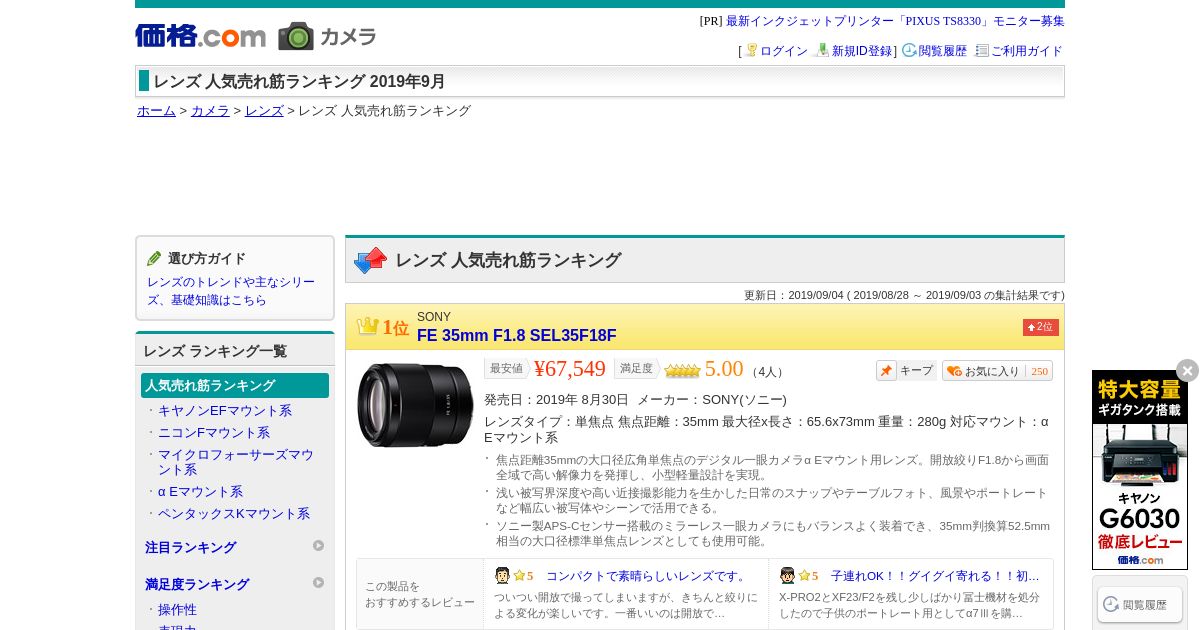Screen dimensions: 1200x630
Task: Open floating 閲覧履歴 button
Action: (1140, 604)
